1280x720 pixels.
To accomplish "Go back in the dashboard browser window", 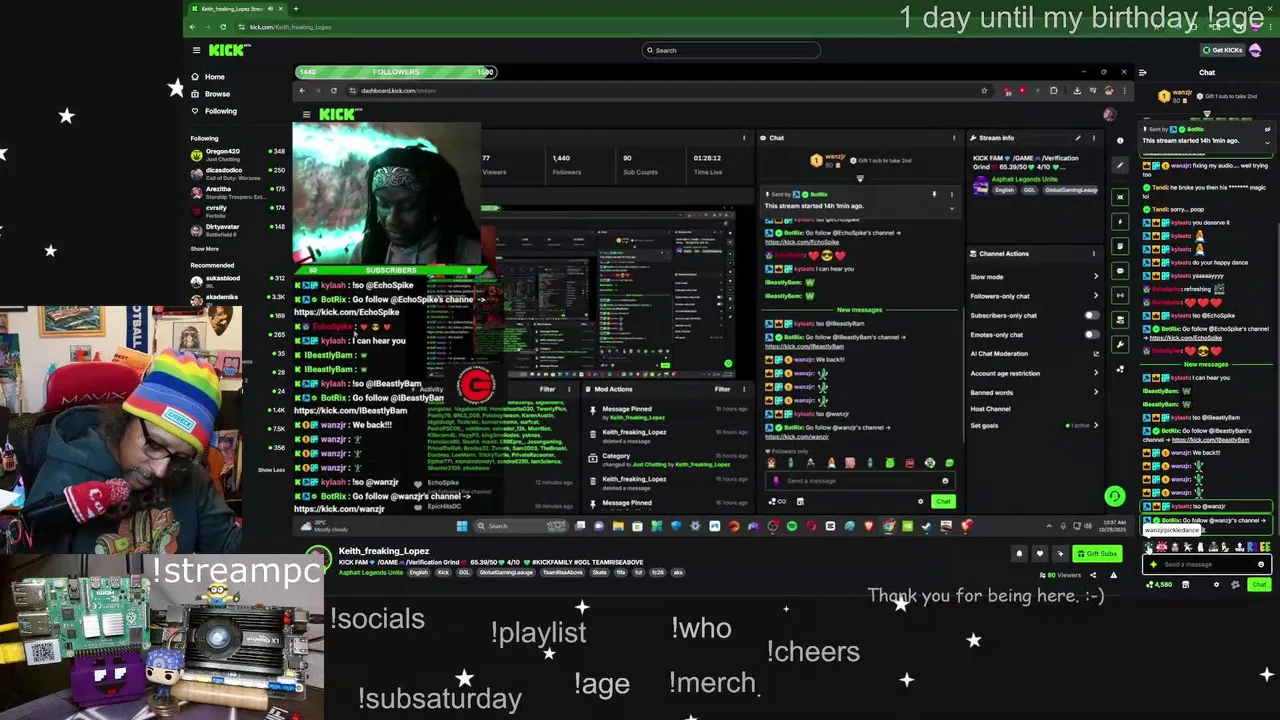I will tap(302, 91).
